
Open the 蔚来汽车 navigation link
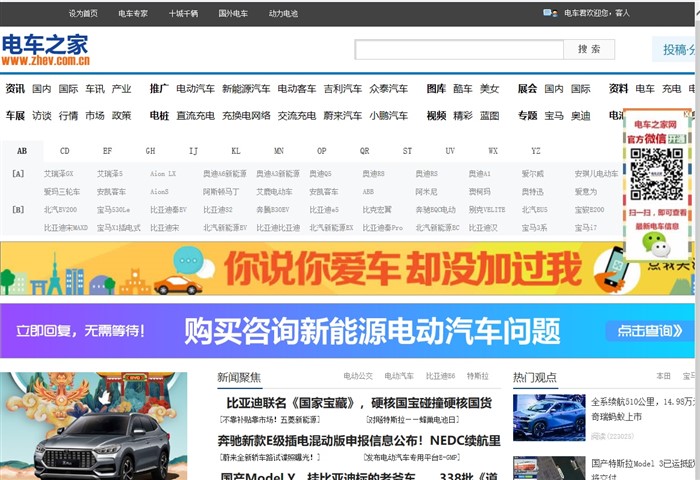pos(343,116)
